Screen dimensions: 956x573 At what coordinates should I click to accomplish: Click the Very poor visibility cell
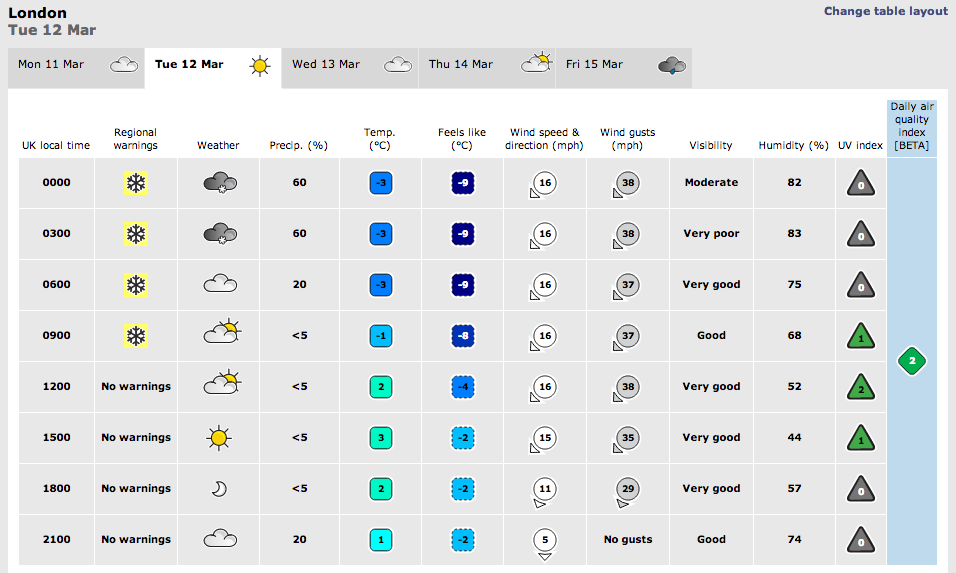[x=711, y=233]
